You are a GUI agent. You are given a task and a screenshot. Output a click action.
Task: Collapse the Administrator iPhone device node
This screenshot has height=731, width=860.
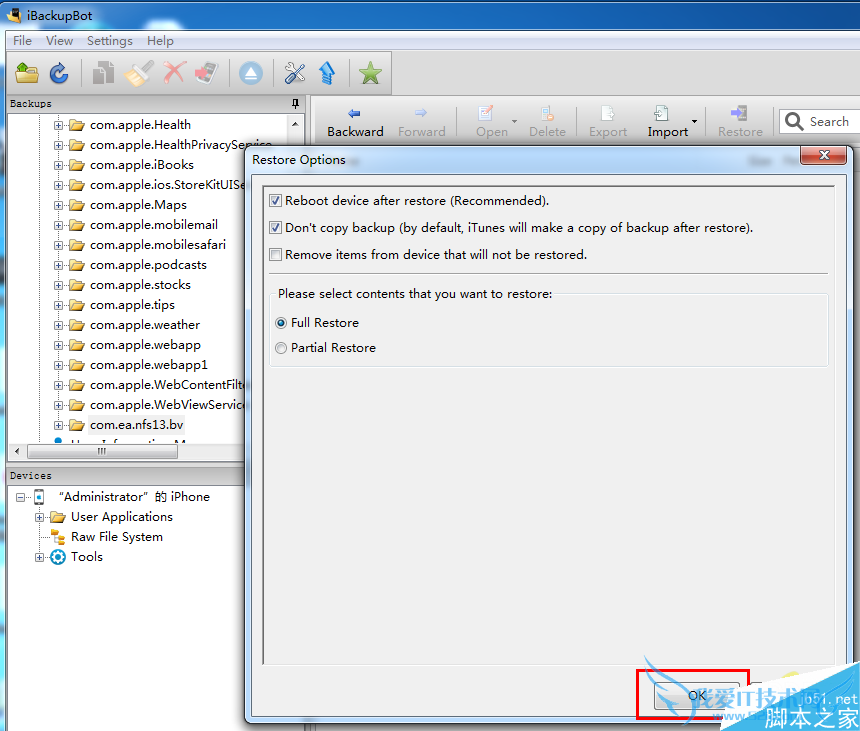[20, 497]
